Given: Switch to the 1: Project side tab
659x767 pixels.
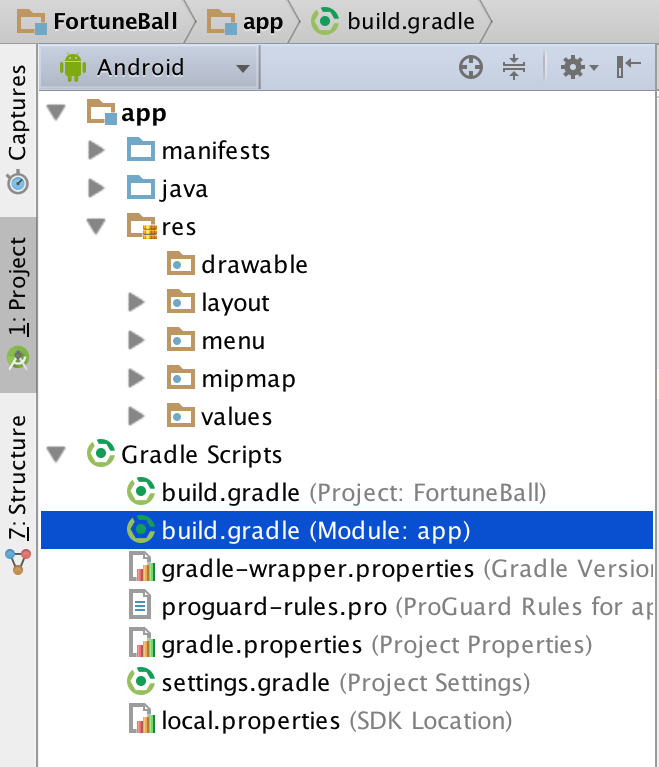Looking at the screenshot, I should tap(18, 304).
